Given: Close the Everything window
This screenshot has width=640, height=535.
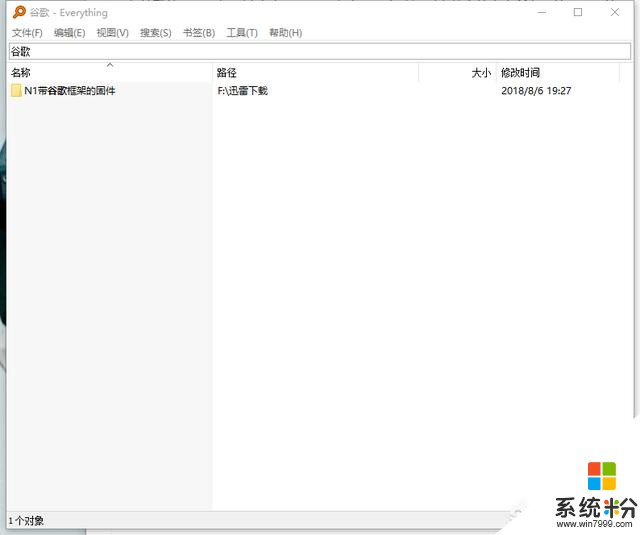Looking at the screenshot, I should tap(615, 12).
